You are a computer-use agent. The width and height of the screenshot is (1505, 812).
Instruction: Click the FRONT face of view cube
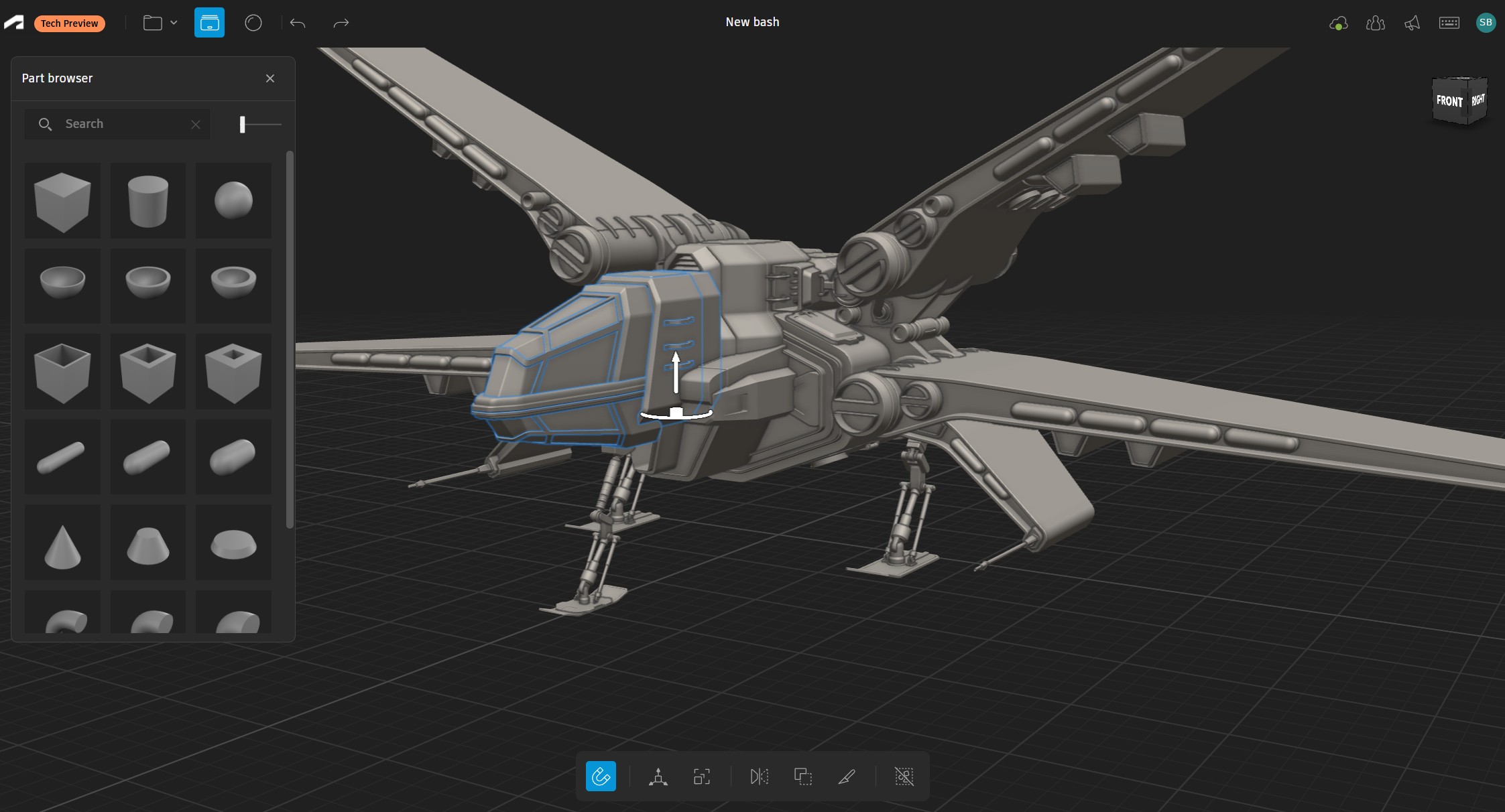(1449, 101)
